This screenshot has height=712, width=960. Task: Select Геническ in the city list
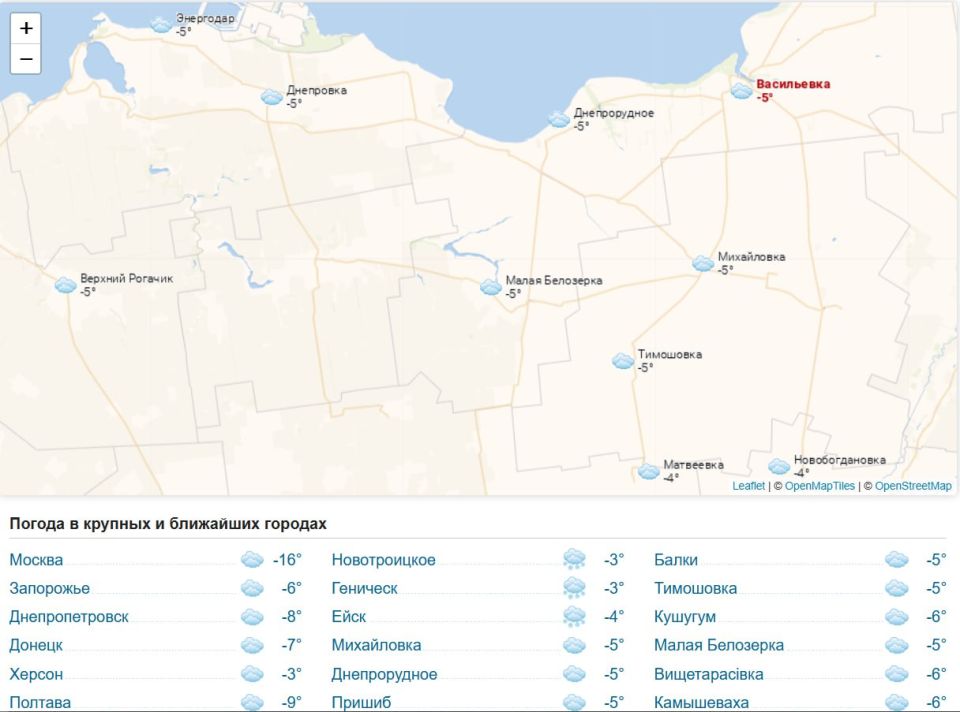point(364,589)
